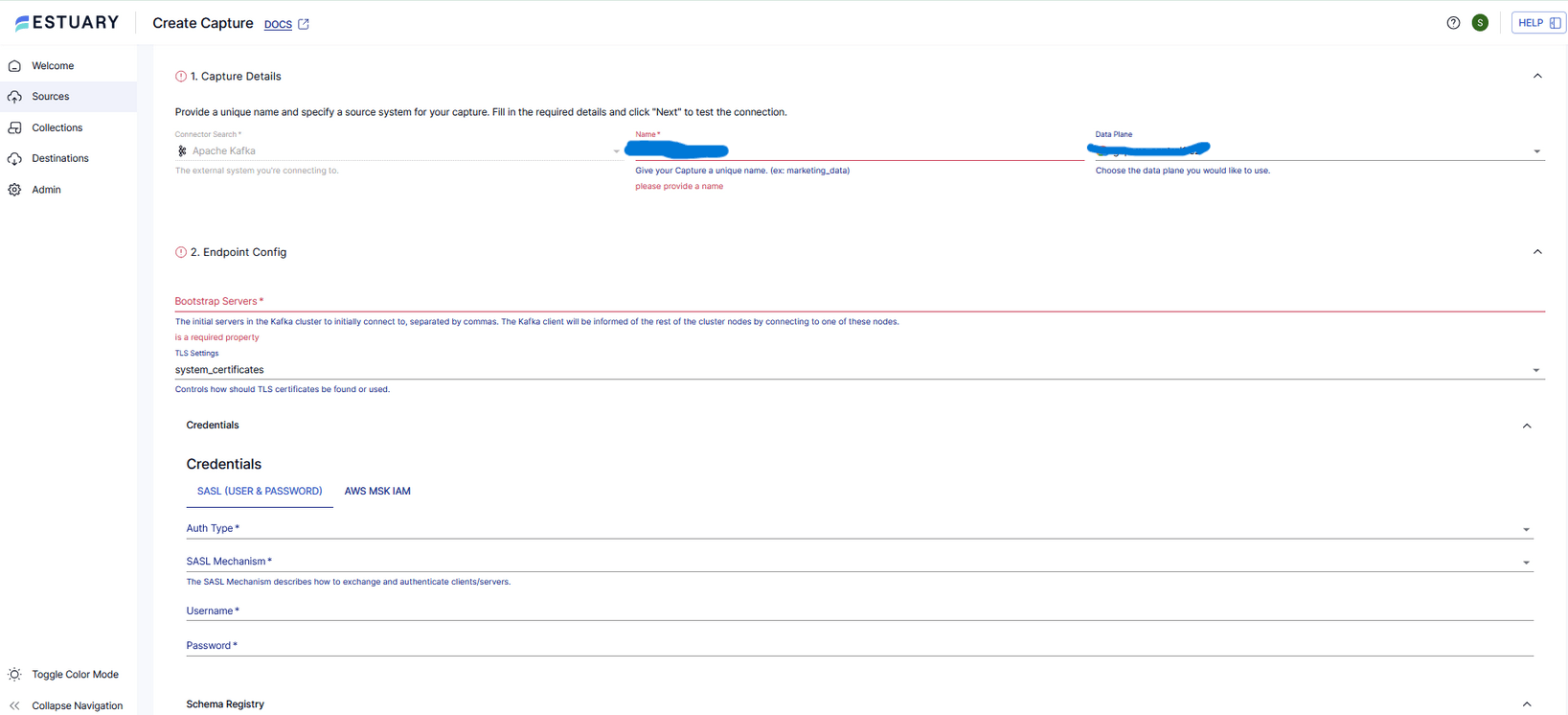This screenshot has height=715, width=1568.
Task: Collapse the Credentials section chevron
Action: (1527, 426)
